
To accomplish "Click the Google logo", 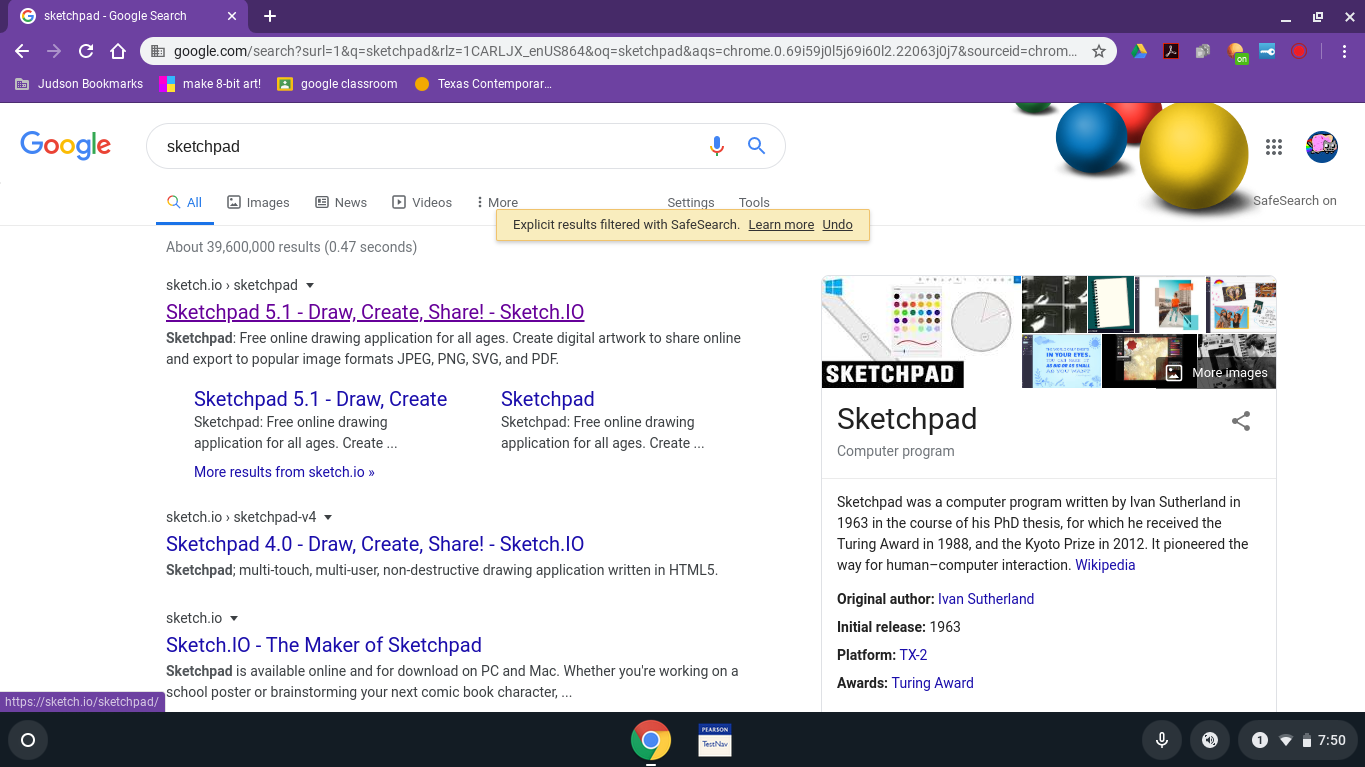I will click(x=66, y=145).
